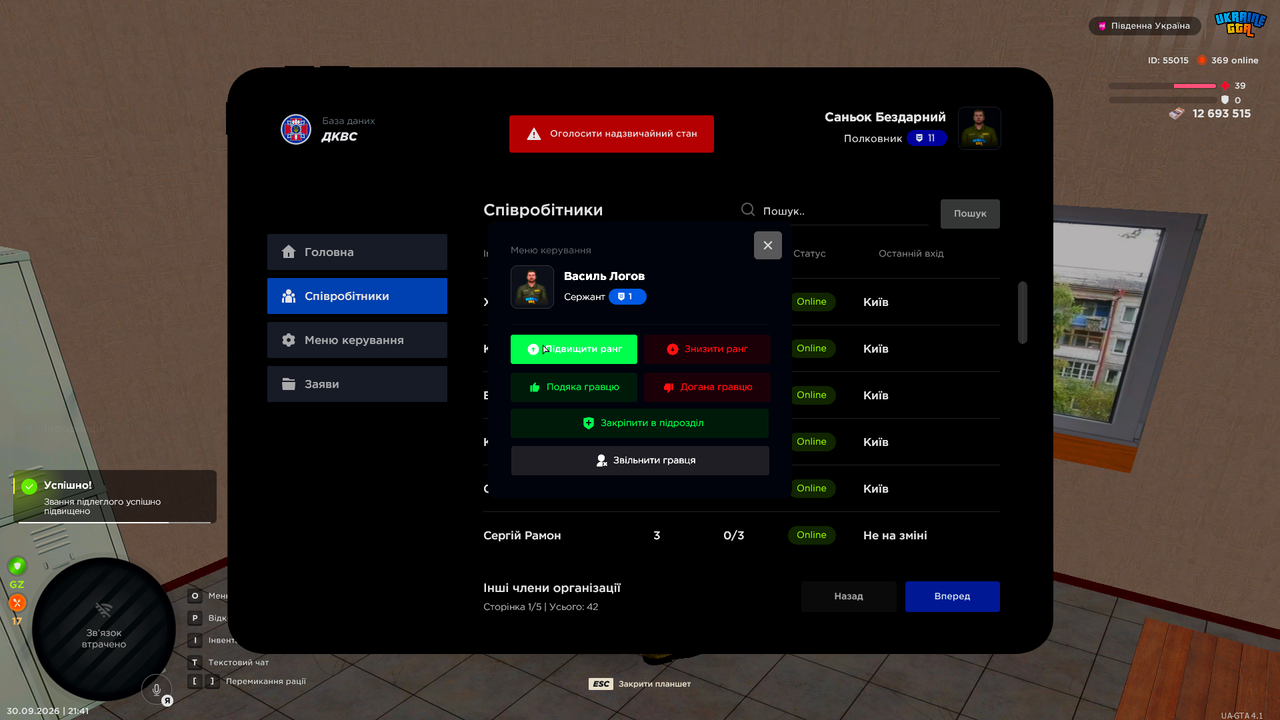Click the 369 online indicator
This screenshot has height=720, width=1280.
[1228, 60]
